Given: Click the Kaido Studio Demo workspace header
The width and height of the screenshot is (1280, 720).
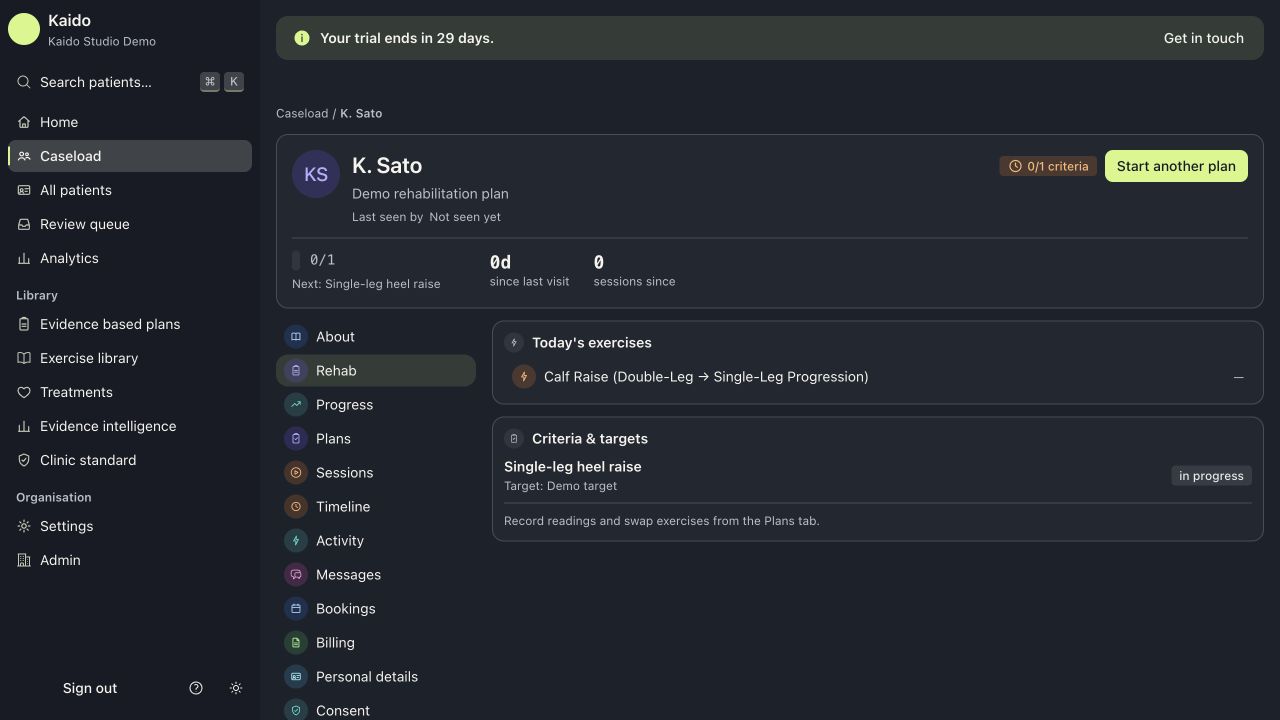Looking at the screenshot, I should [x=130, y=29].
